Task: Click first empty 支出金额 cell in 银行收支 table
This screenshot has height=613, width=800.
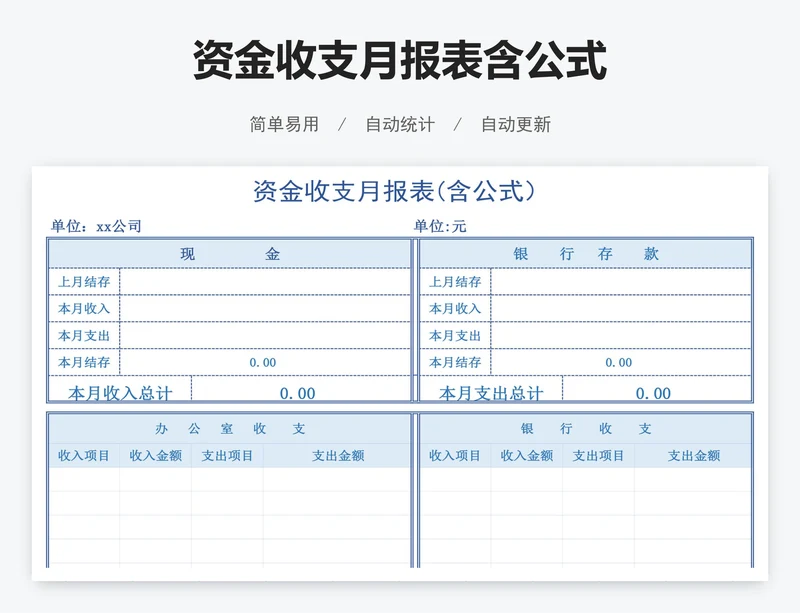Action: [693, 479]
